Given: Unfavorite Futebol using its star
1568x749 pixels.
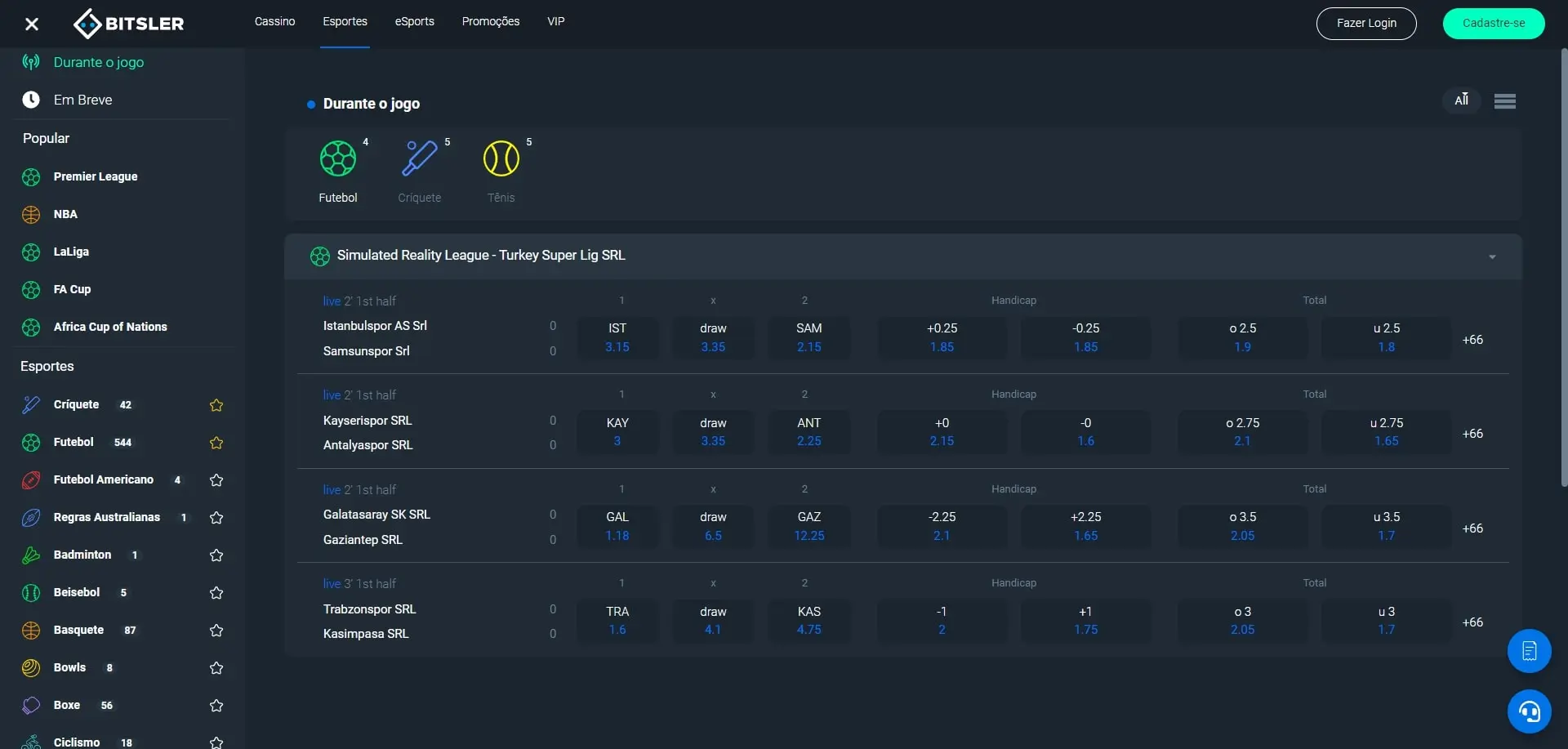Looking at the screenshot, I should 216,443.
